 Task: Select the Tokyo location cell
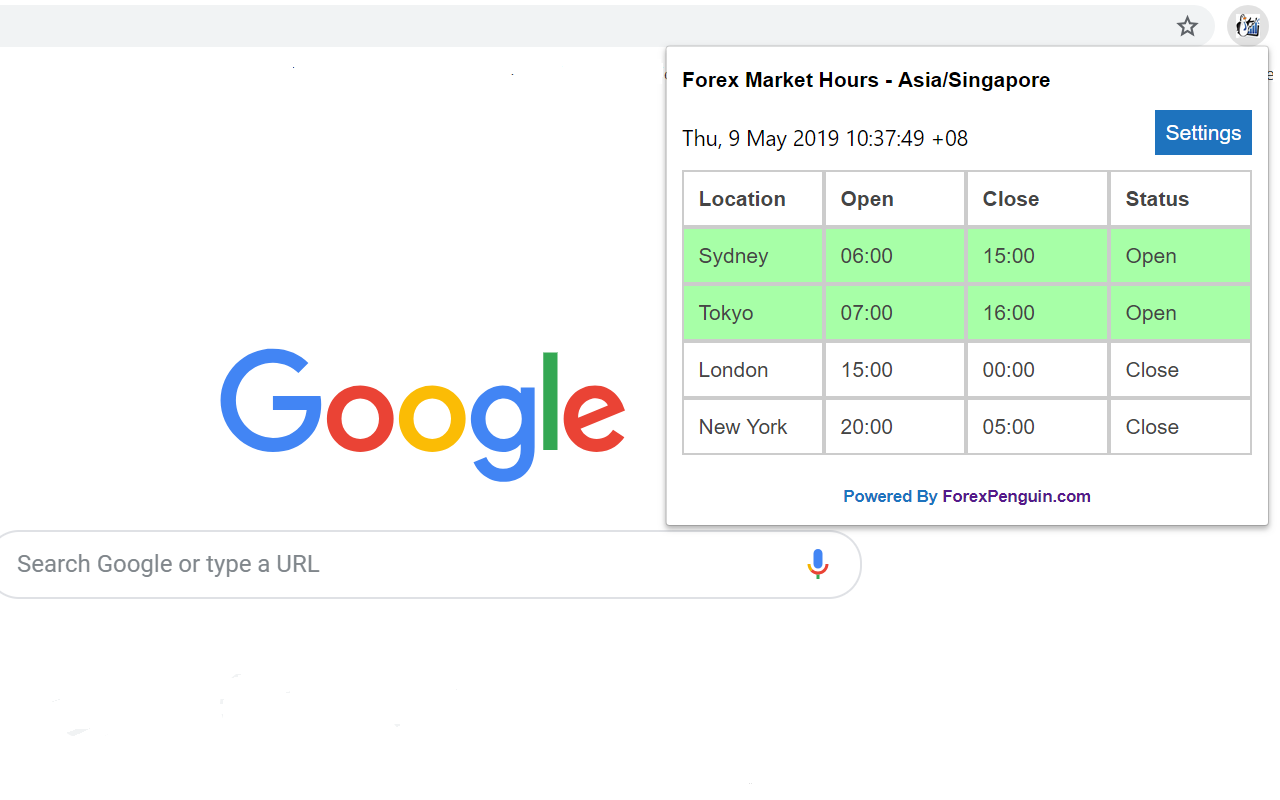753,313
